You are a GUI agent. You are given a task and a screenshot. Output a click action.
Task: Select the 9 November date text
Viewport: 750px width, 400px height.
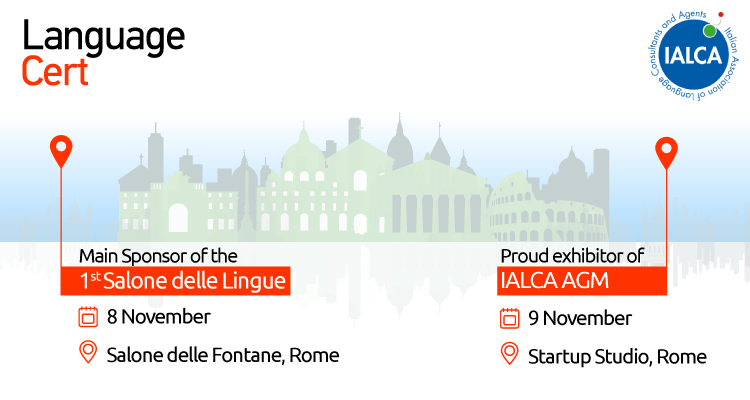tap(580, 319)
